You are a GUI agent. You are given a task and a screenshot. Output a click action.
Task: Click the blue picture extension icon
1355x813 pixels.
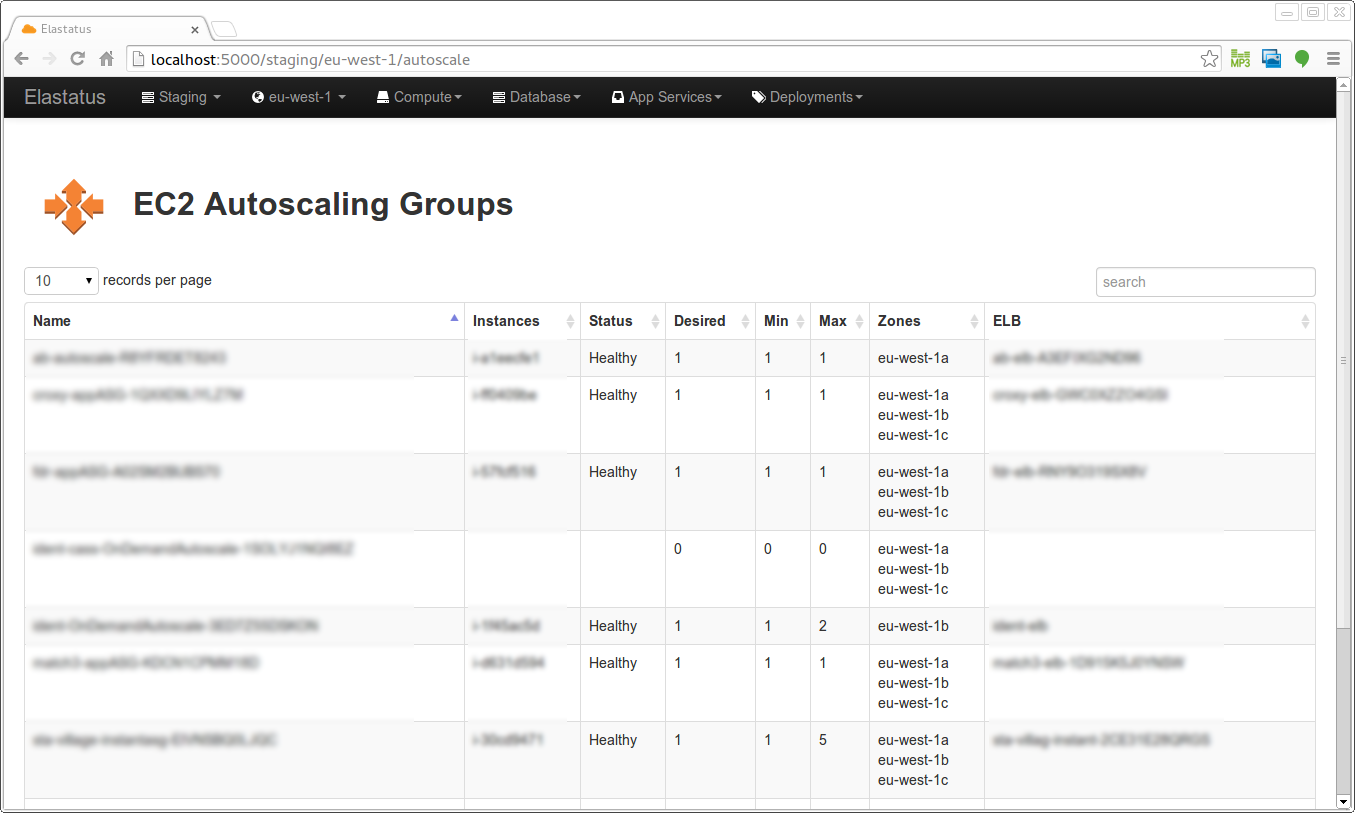pyautogui.click(x=1271, y=59)
